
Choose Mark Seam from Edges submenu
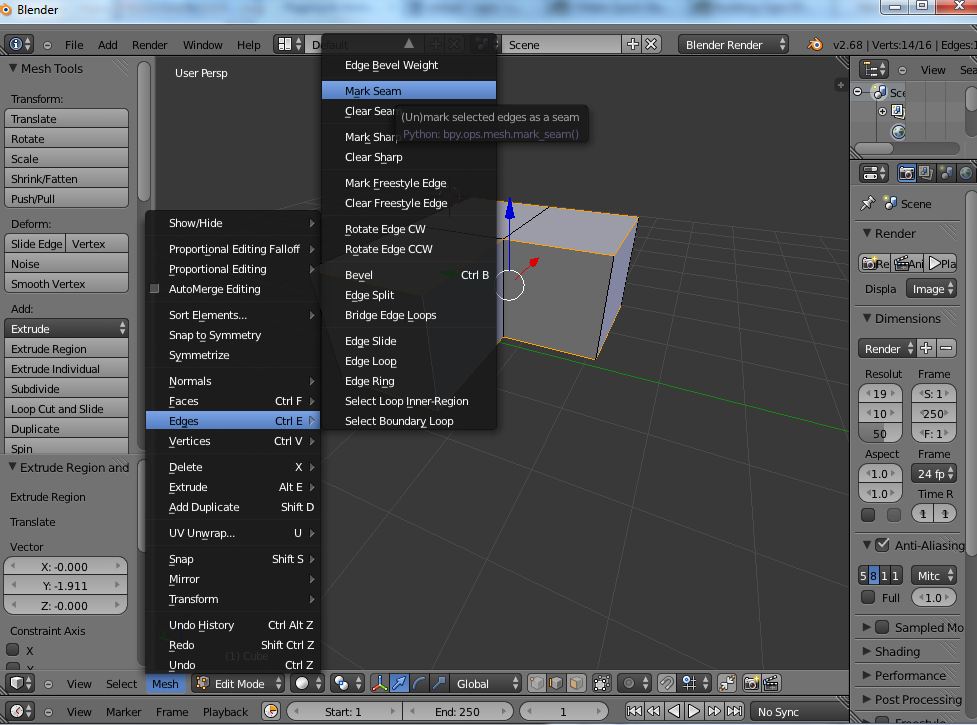tap(409, 90)
